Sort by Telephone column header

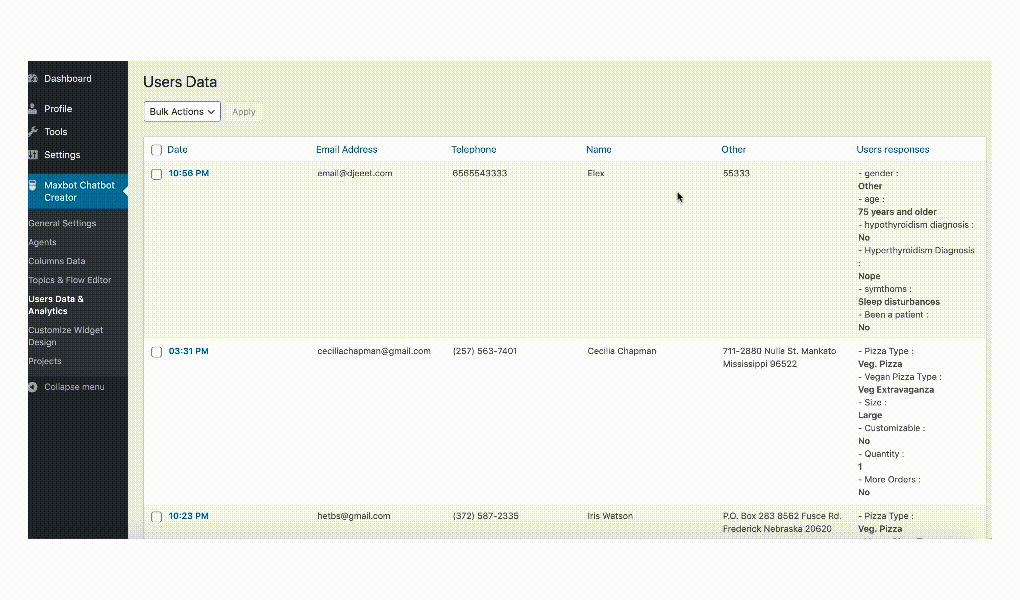pos(474,150)
